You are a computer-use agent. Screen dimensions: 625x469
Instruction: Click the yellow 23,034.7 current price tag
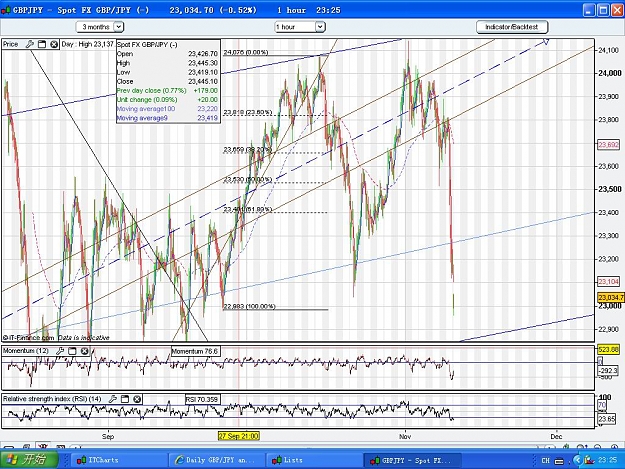click(611, 297)
